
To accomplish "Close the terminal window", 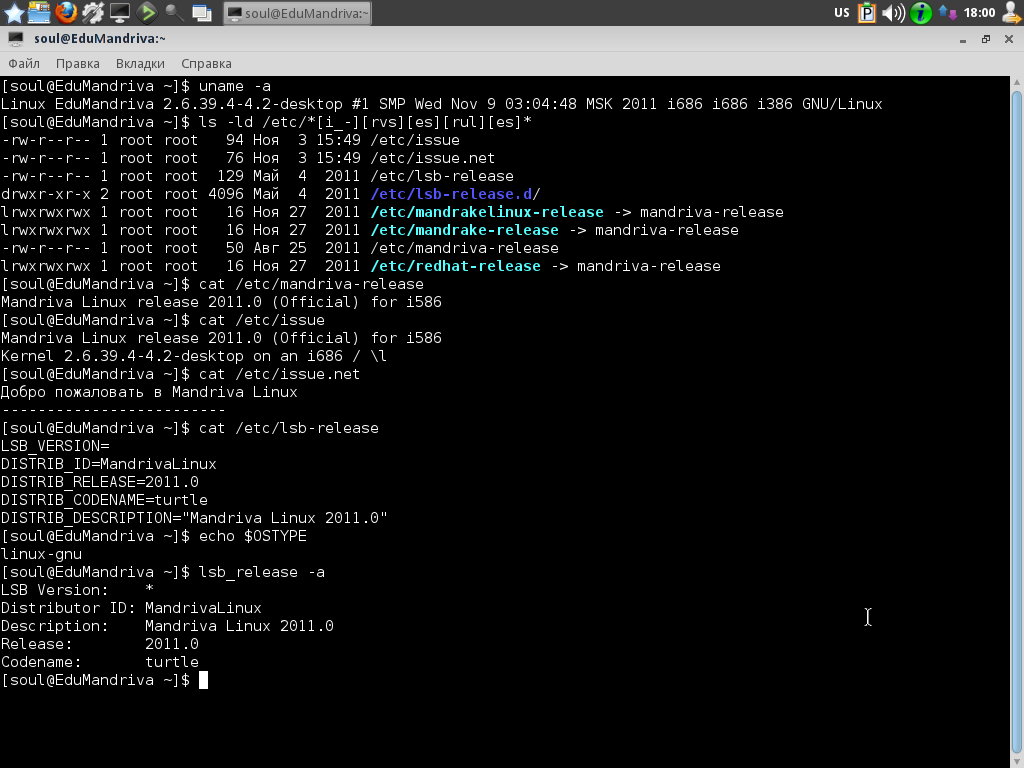I will click(x=1008, y=39).
